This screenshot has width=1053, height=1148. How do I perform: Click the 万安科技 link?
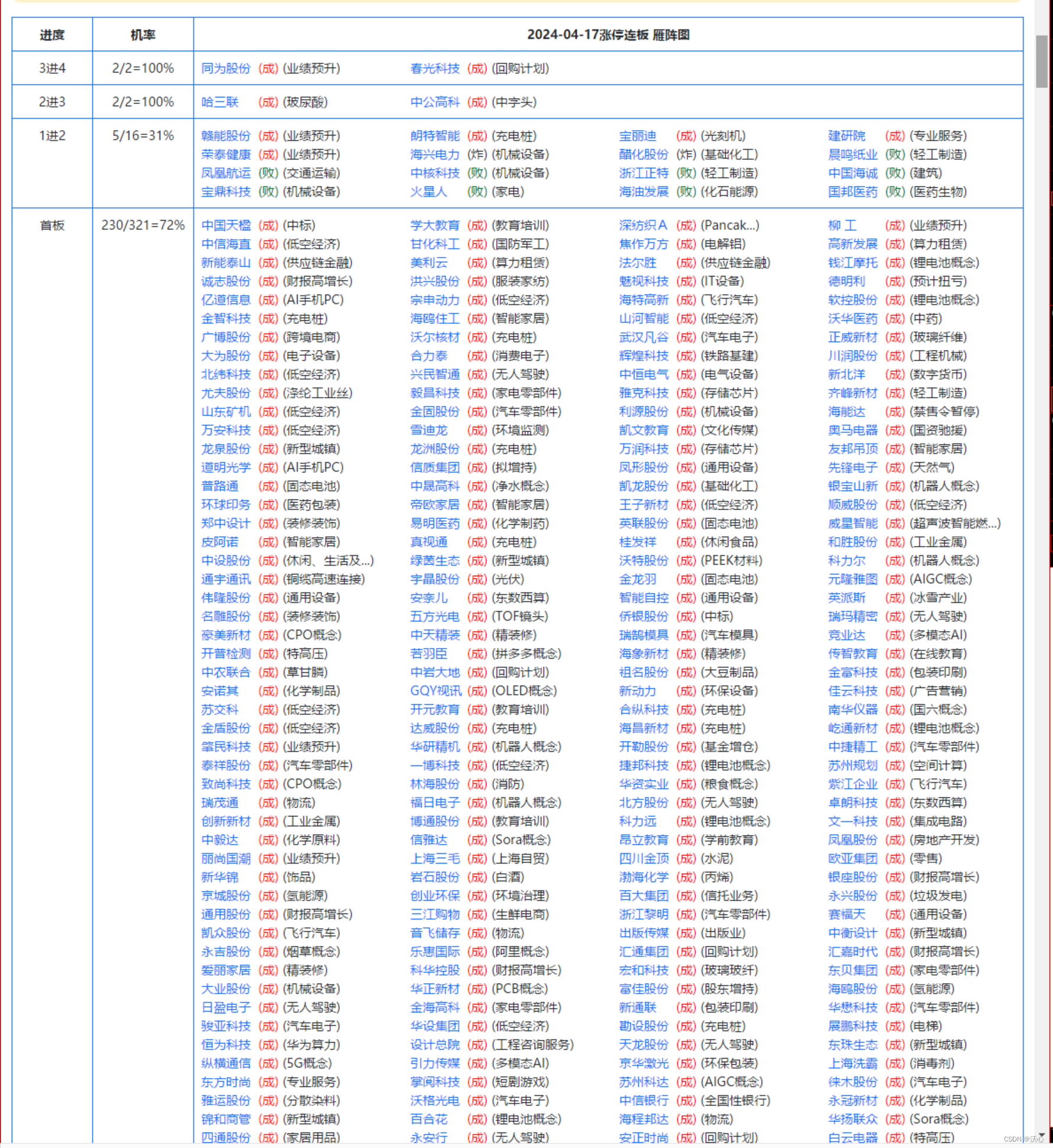coord(226,430)
